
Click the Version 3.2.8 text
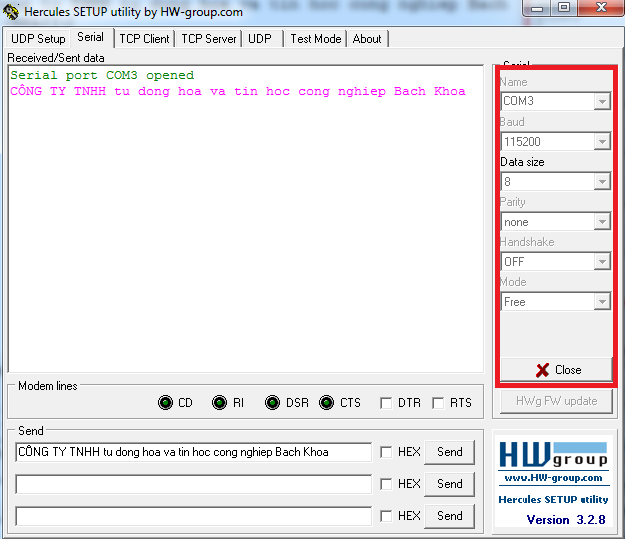566,519
